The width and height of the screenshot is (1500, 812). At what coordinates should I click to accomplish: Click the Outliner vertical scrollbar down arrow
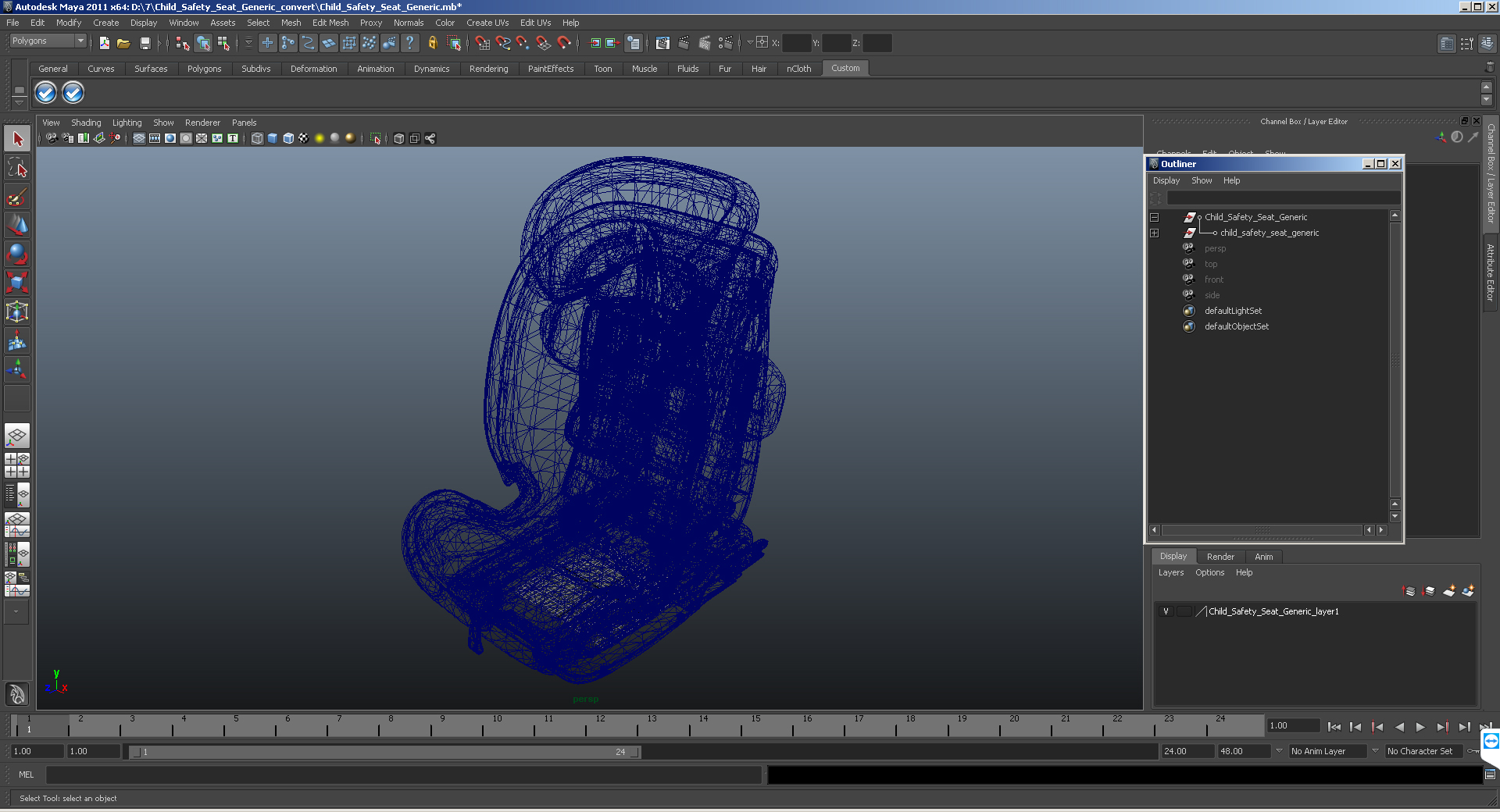[1395, 517]
